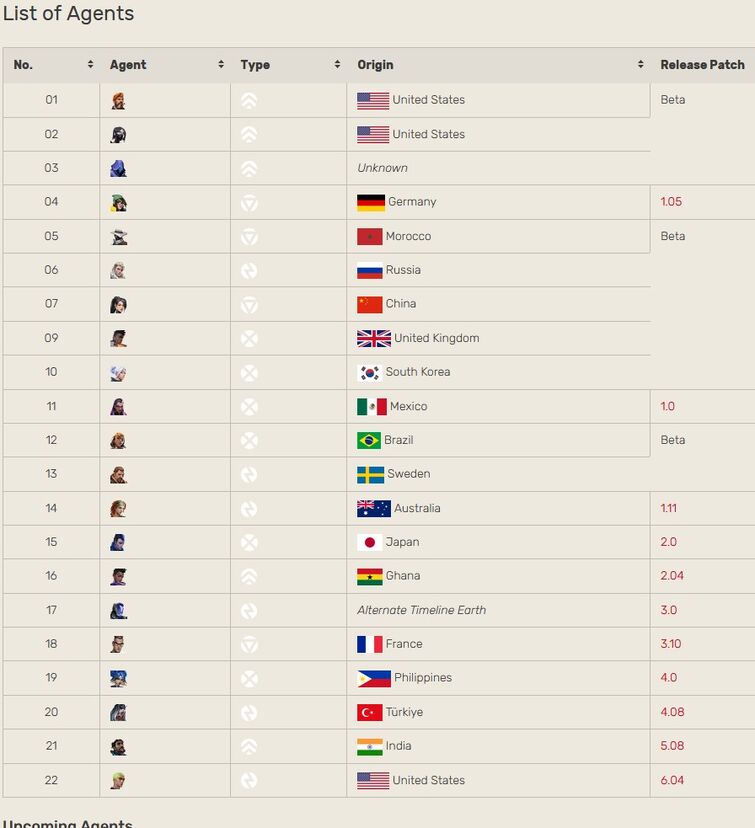
Task: Click the South Korea flag icon
Action: 370,372
